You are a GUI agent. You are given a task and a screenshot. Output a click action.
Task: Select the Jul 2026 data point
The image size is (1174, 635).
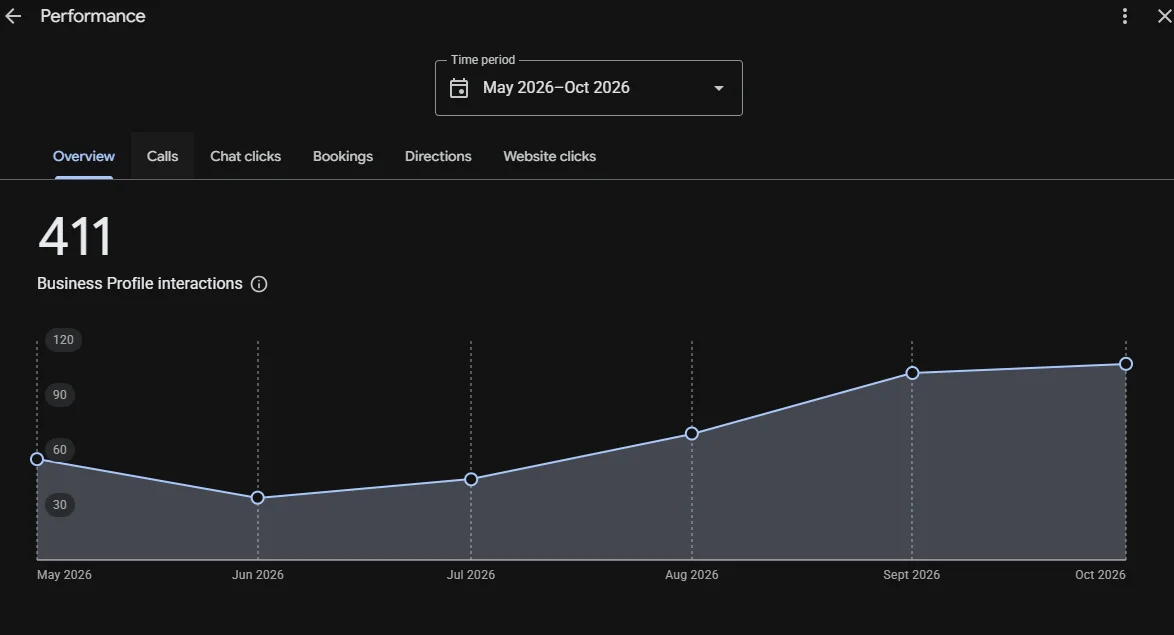(x=471, y=479)
